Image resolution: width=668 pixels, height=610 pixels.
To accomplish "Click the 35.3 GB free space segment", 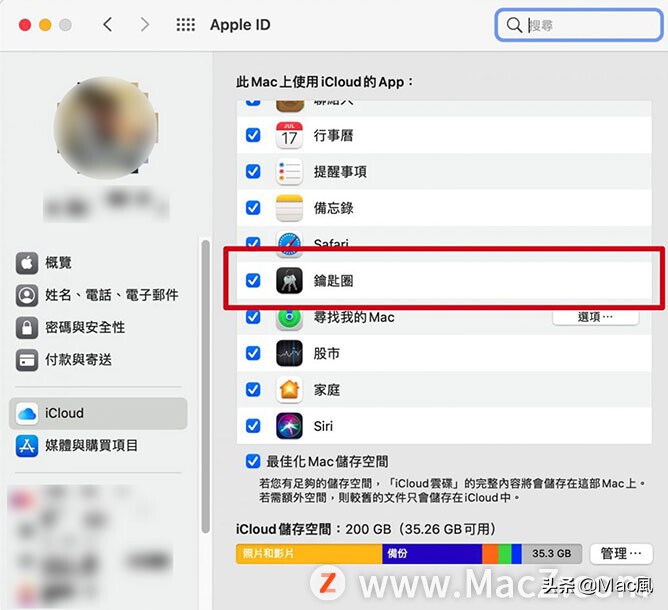I will [552, 554].
